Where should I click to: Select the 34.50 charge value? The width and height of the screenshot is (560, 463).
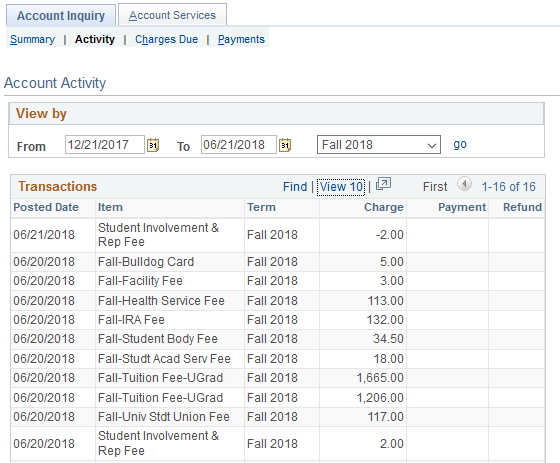pyautogui.click(x=389, y=339)
